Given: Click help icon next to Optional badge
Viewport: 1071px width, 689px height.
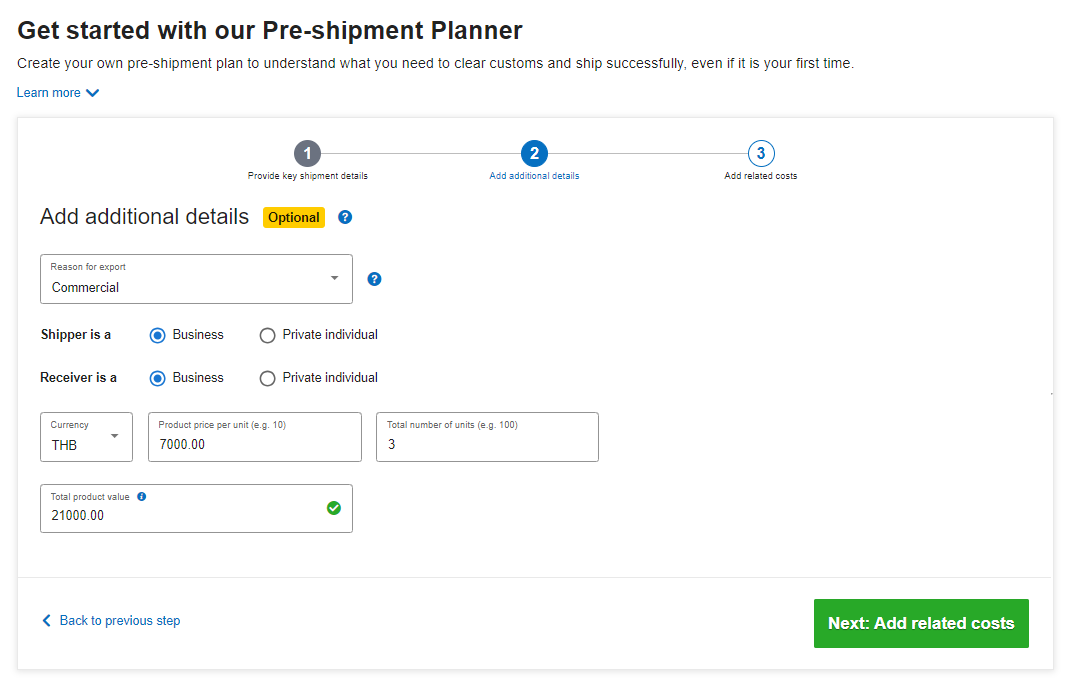Looking at the screenshot, I should 345,217.
